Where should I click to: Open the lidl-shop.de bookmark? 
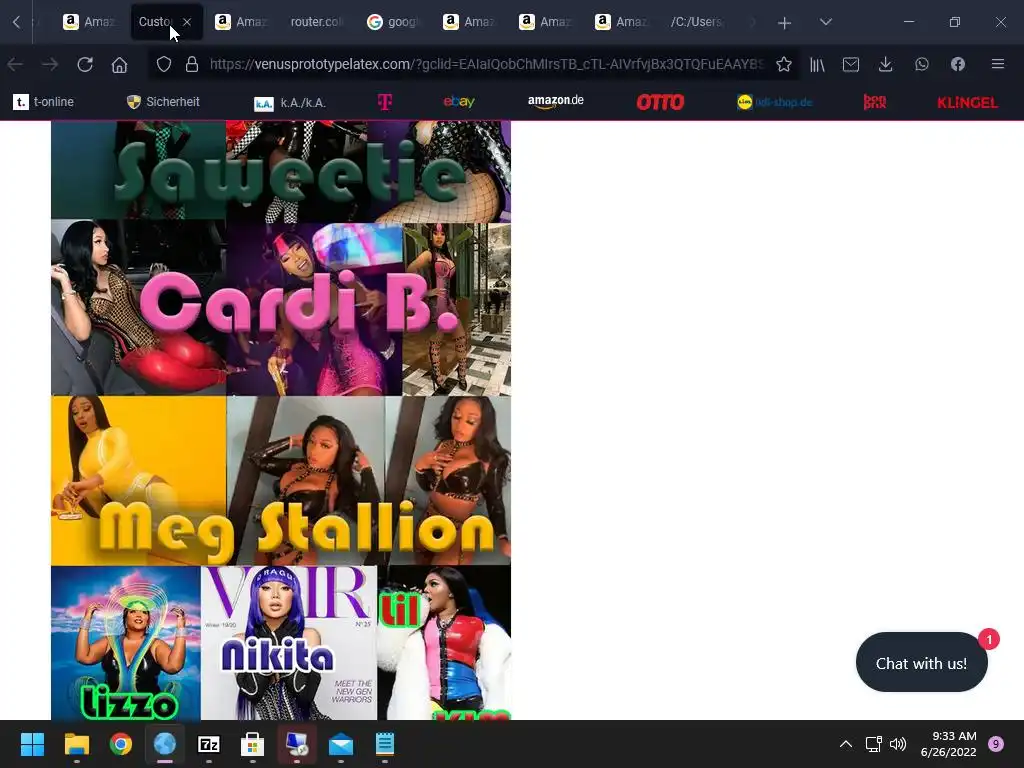click(775, 102)
